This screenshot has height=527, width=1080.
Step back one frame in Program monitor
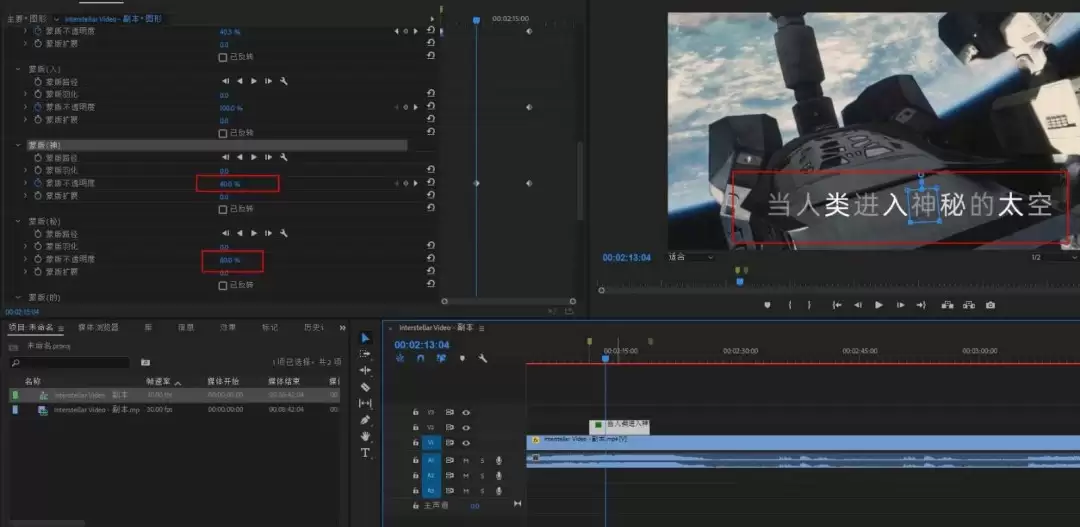858,305
